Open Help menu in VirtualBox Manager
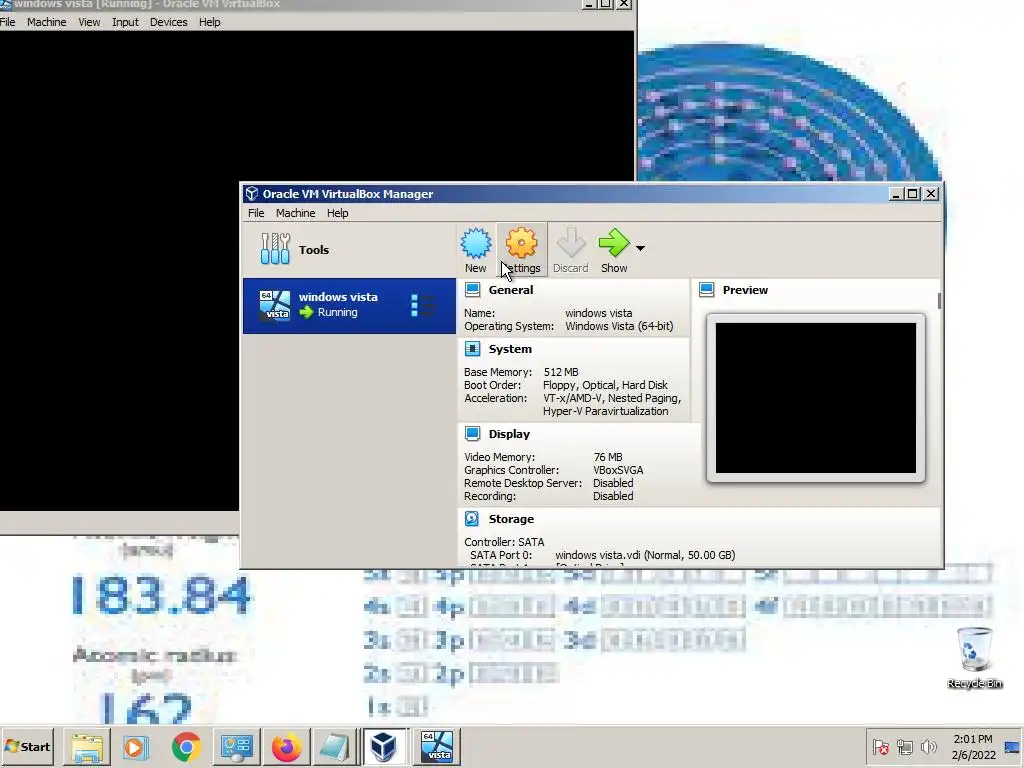The width and height of the screenshot is (1024, 768). pyautogui.click(x=338, y=213)
